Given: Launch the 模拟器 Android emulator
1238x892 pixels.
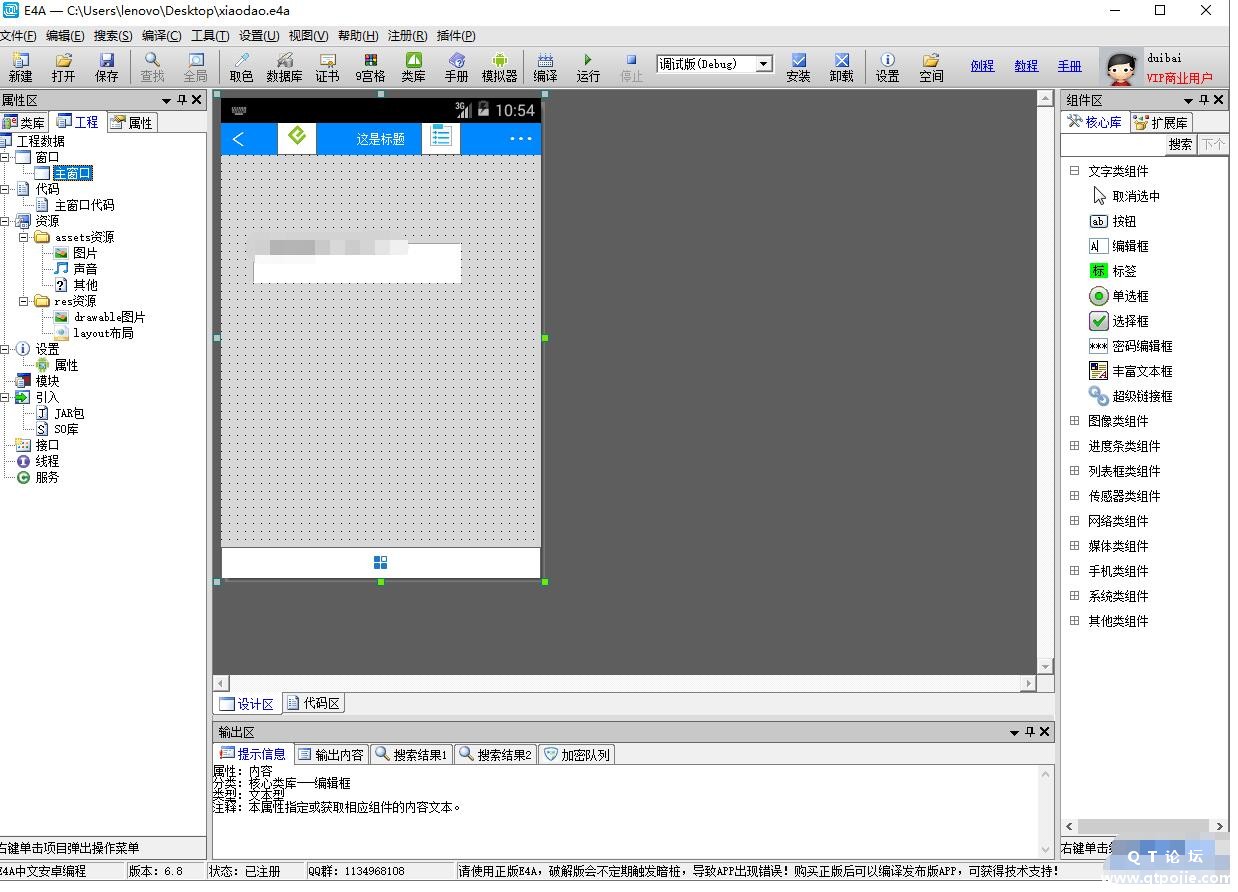Looking at the screenshot, I should click(x=499, y=67).
